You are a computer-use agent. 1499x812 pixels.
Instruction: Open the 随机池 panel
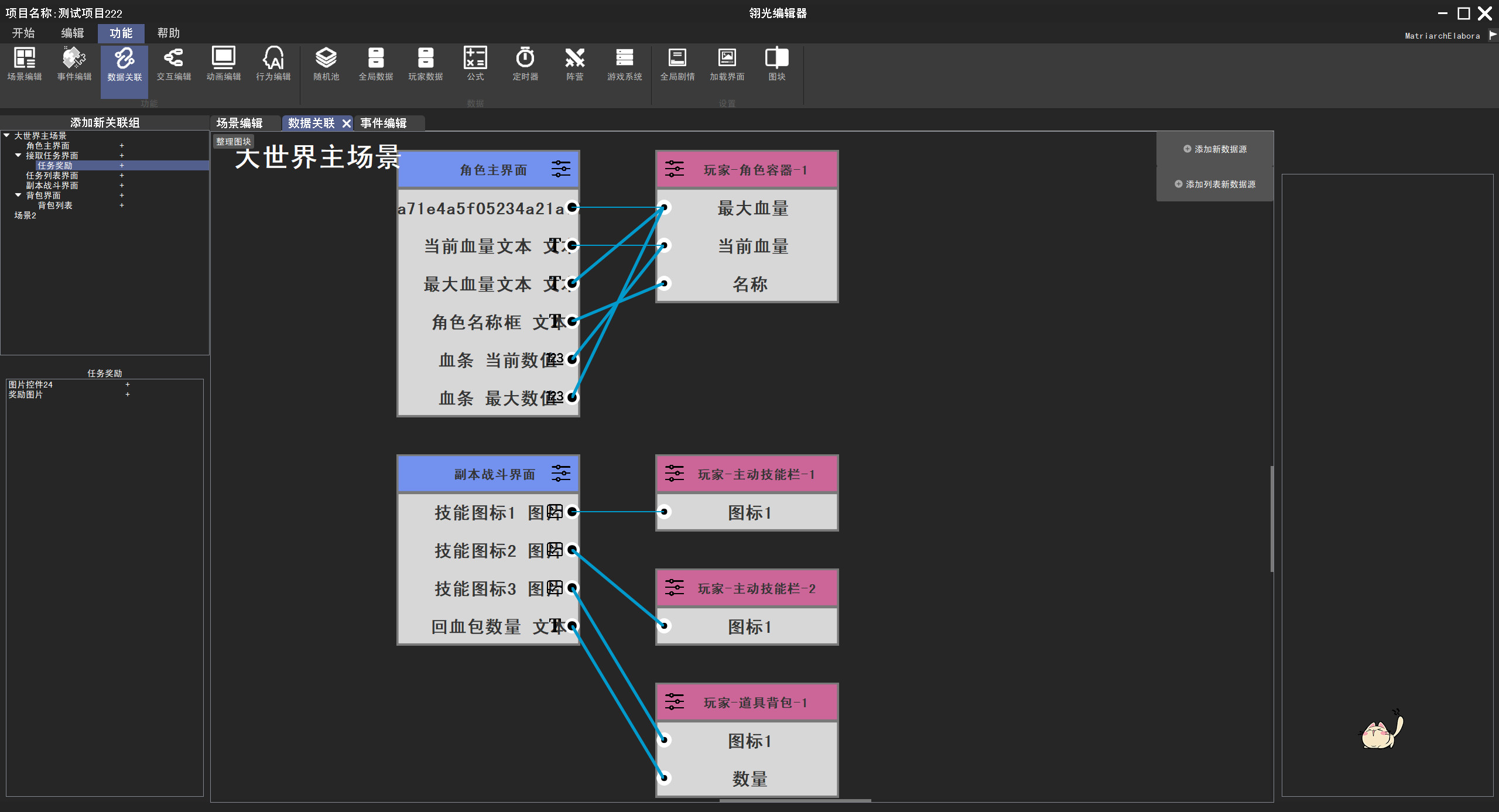tap(326, 63)
